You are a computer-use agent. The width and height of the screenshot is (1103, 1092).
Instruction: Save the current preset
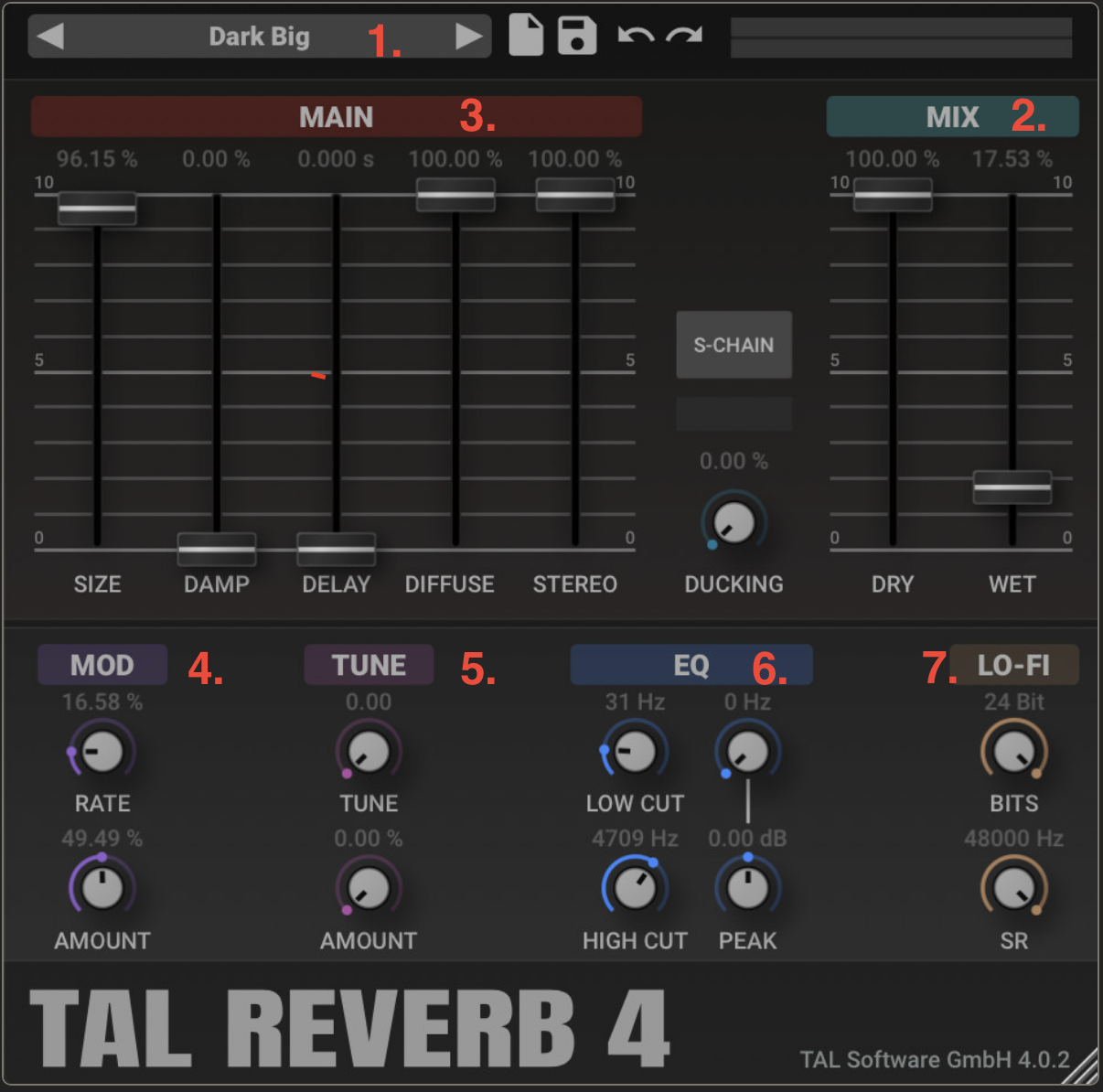pyautogui.click(x=577, y=36)
